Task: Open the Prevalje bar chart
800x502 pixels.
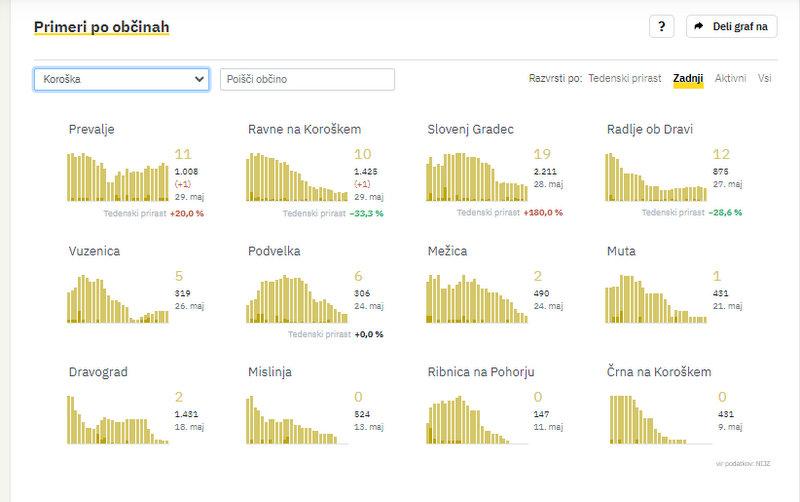Action: coord(118,176)
